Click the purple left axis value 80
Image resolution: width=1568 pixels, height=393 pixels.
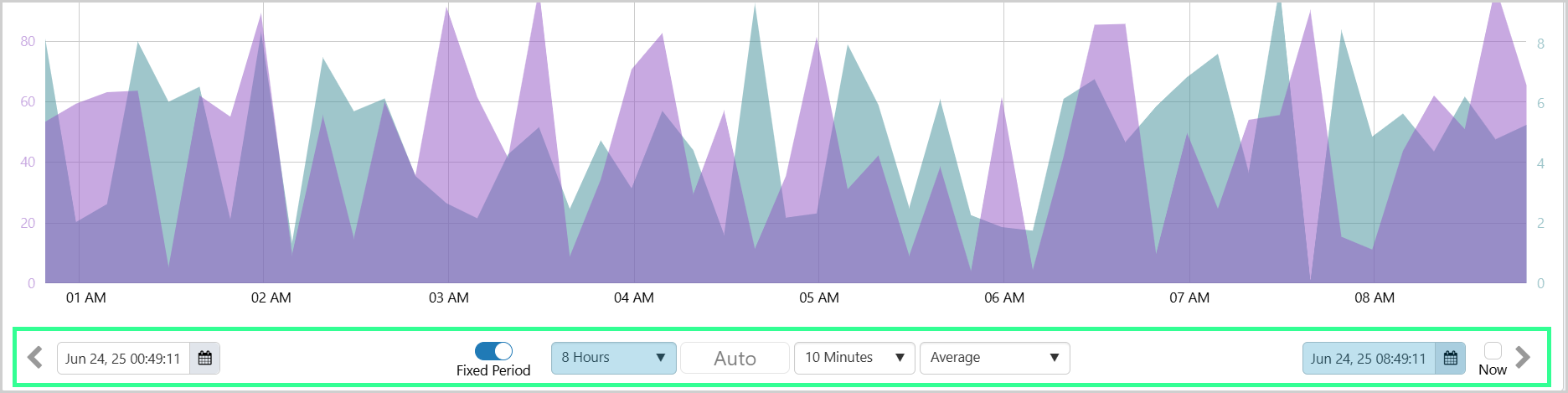(x=28, y=41)
